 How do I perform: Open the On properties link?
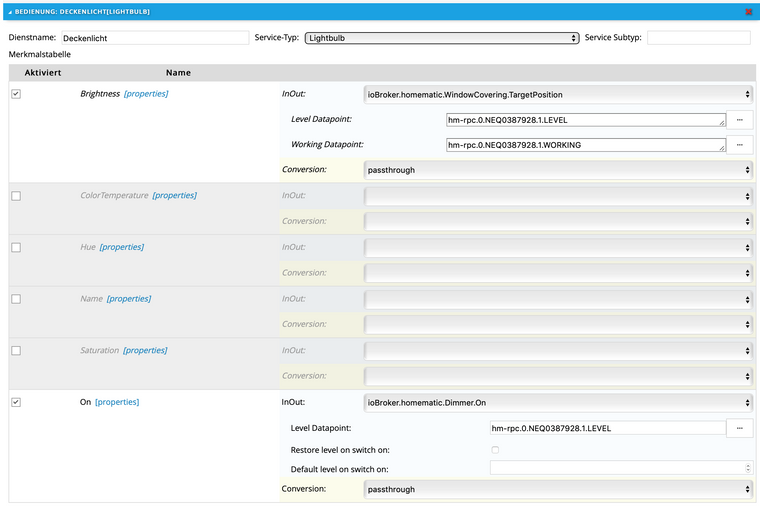(117, 402)
